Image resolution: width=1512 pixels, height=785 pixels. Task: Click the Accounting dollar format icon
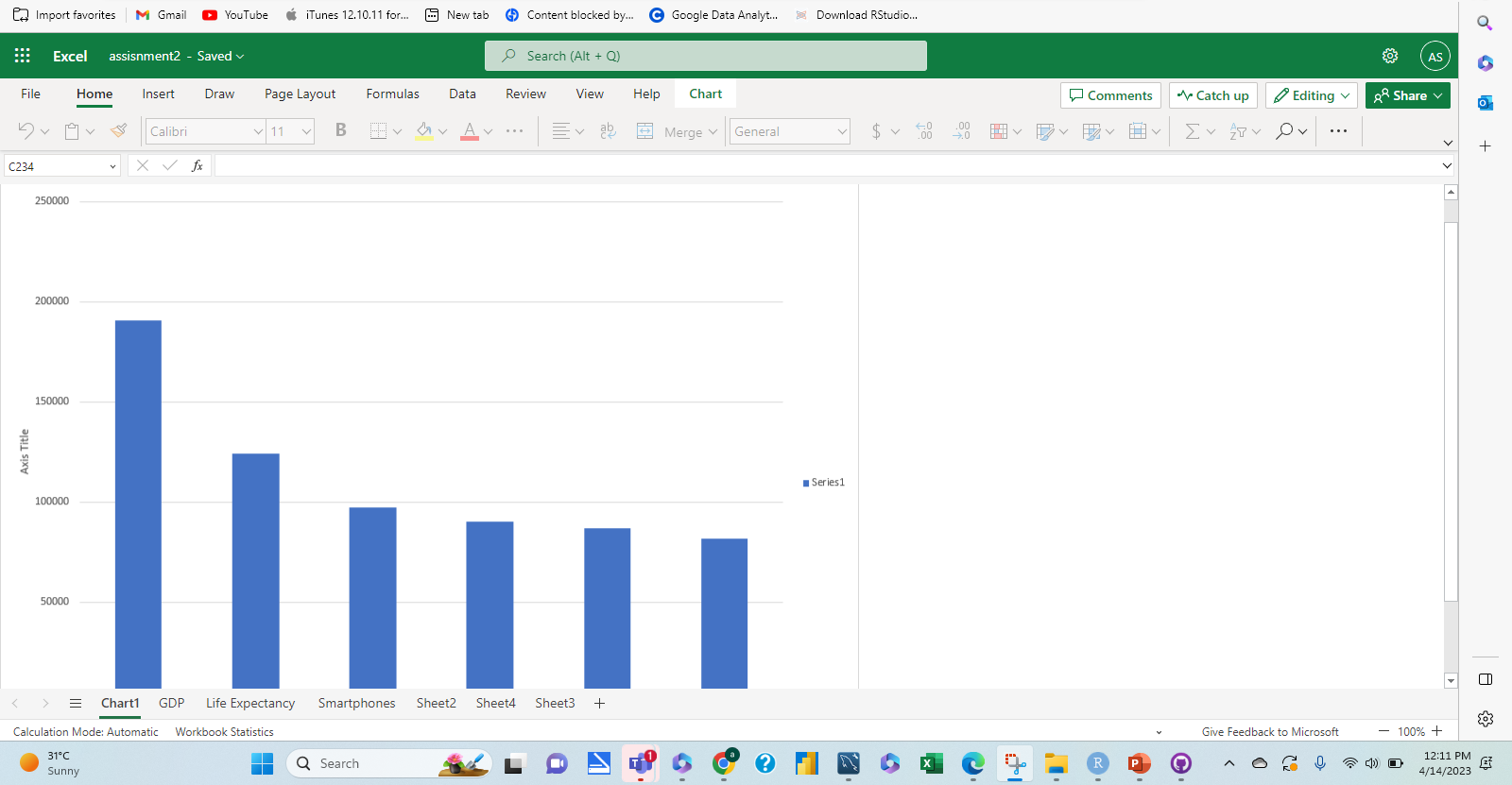(x=876, y=131)
